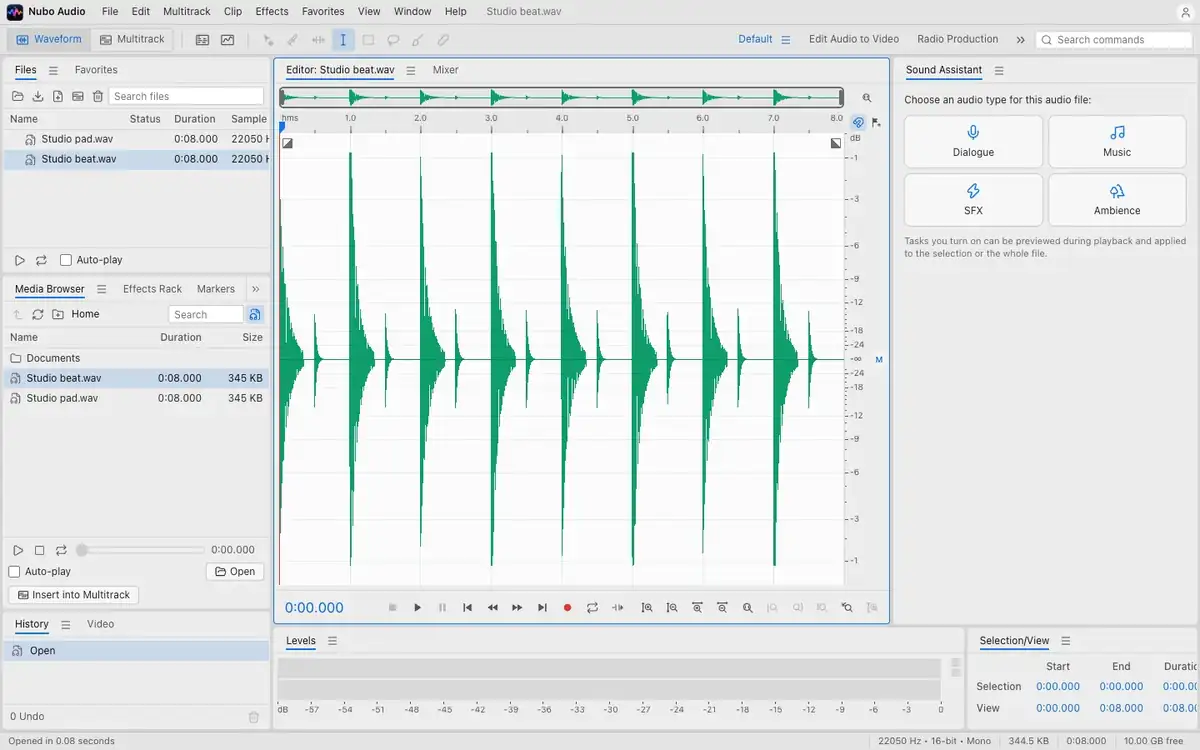The height and width of the screenshot is (750, 1200).
Task: Click the record button in the editor transport
Action: coord(567,607)
